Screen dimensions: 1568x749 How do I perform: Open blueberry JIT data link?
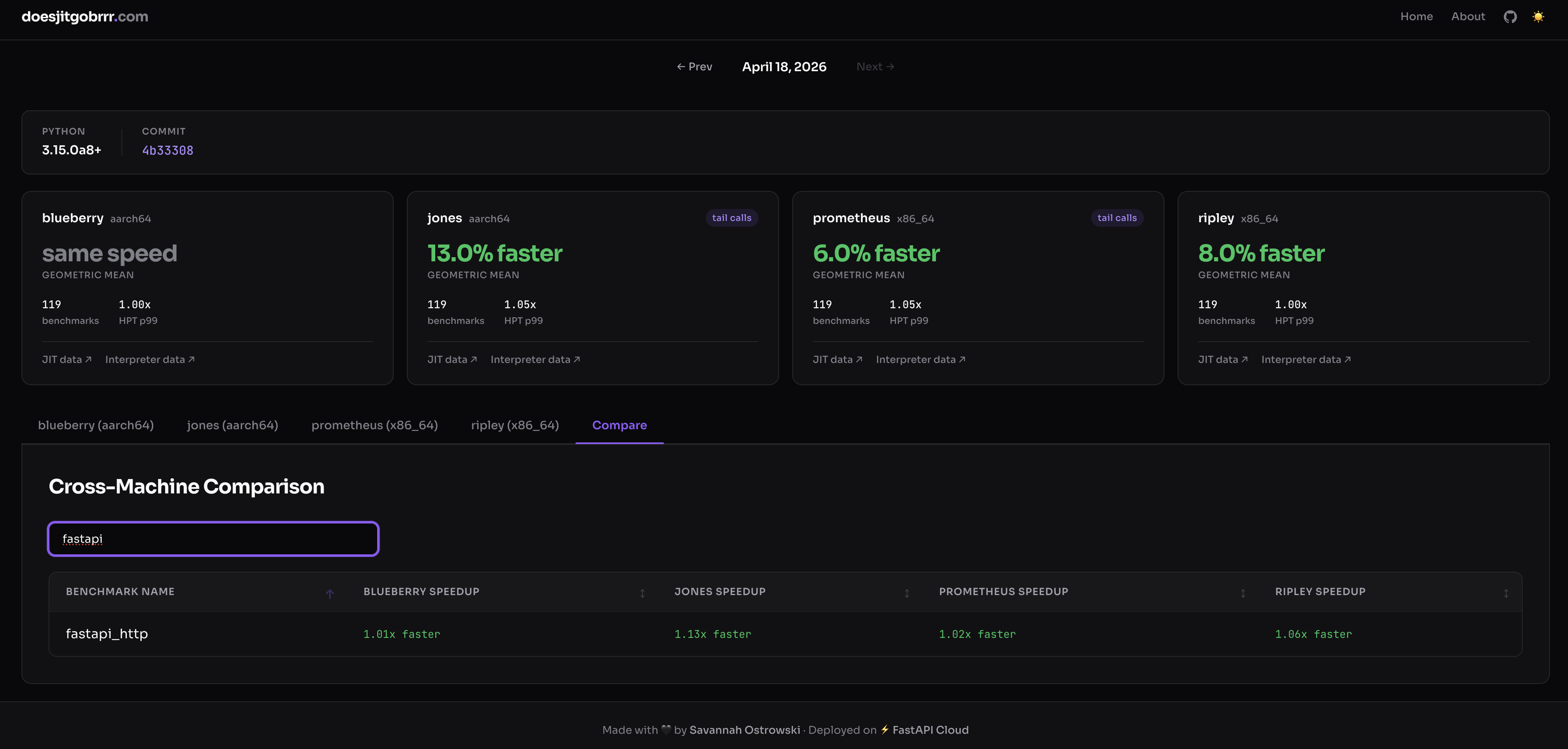pos(66,360)
